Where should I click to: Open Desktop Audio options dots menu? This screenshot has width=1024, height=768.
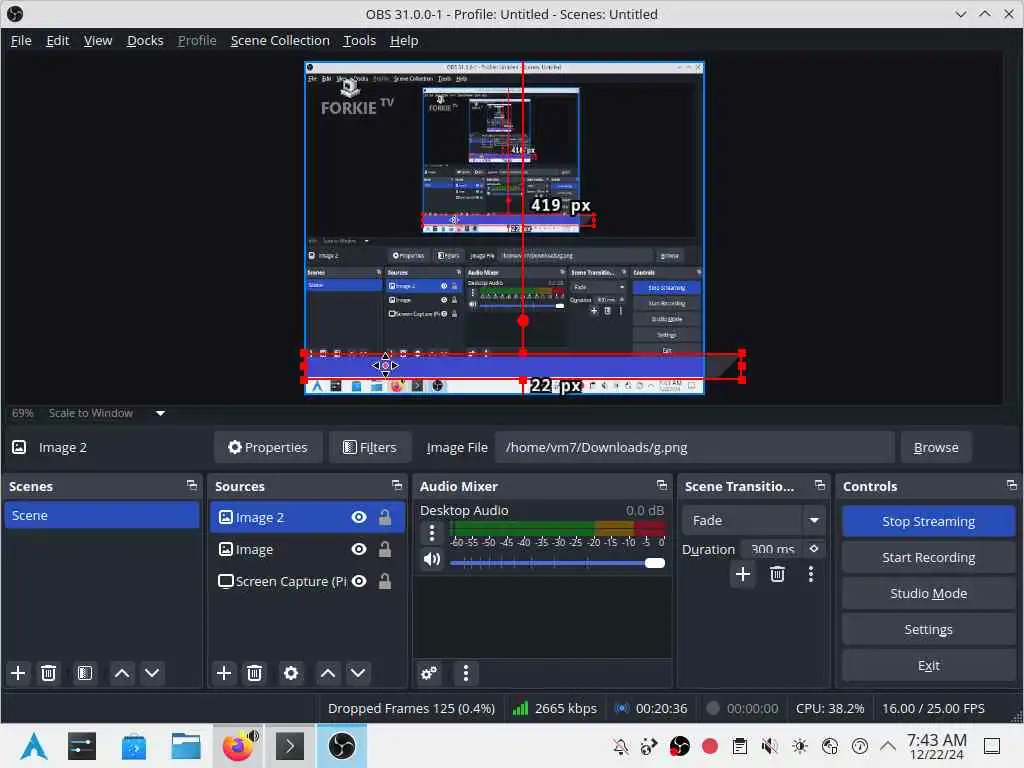point(432,533)
